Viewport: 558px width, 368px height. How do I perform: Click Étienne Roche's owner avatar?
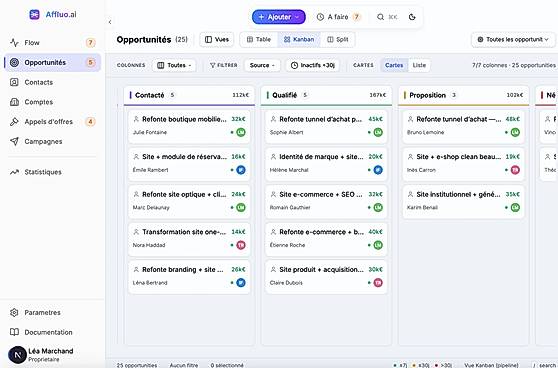[378, 245]
